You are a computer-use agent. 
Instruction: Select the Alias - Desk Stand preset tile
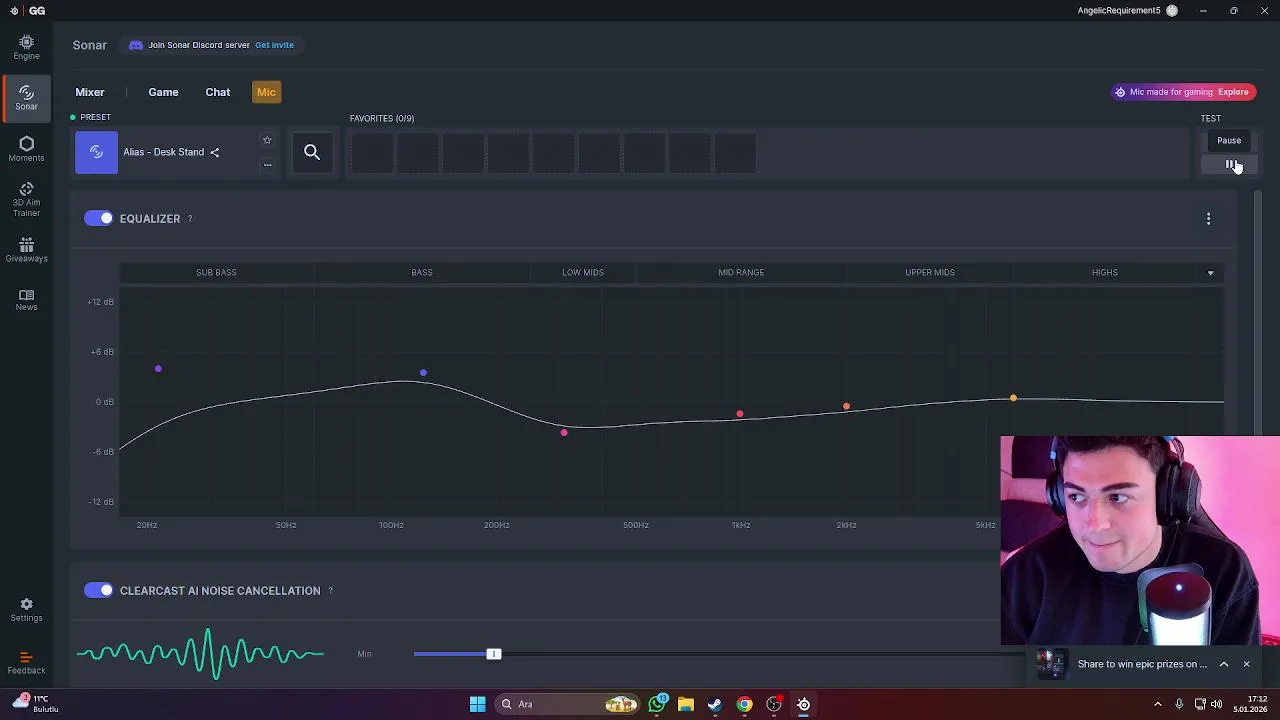click(x=96, y=152)
